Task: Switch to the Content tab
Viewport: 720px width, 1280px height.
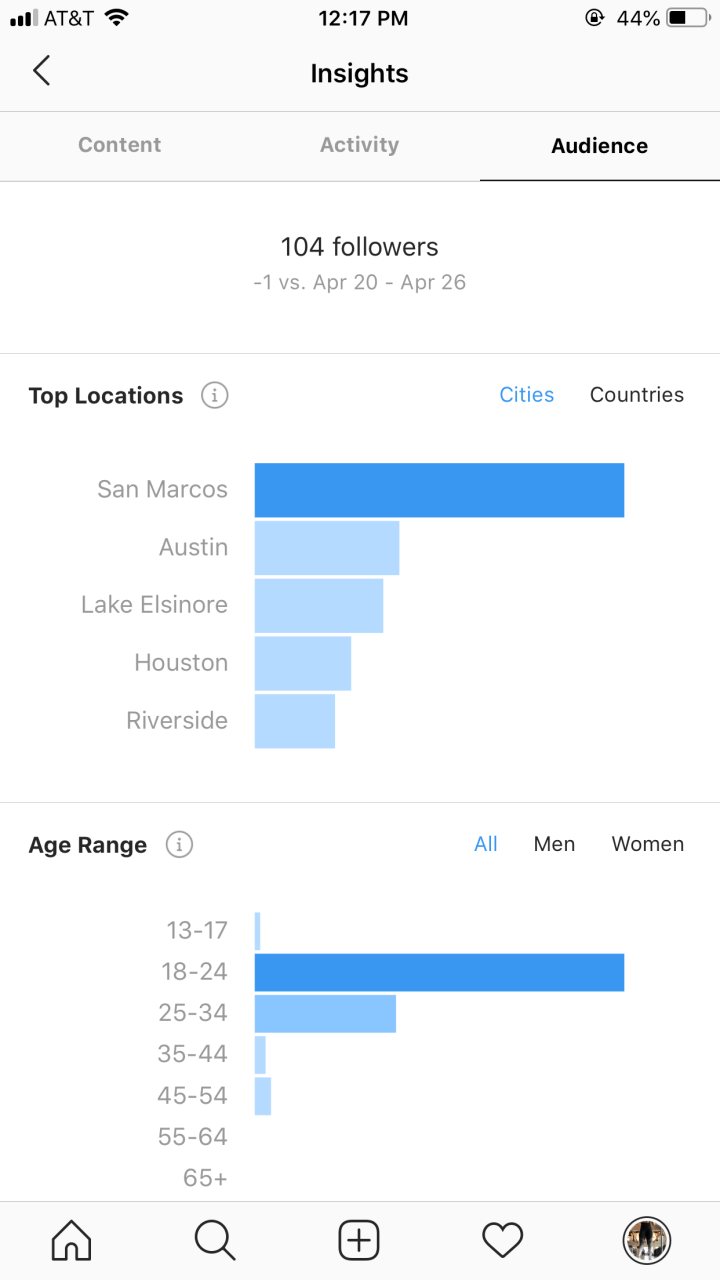Action: [119, 145]
